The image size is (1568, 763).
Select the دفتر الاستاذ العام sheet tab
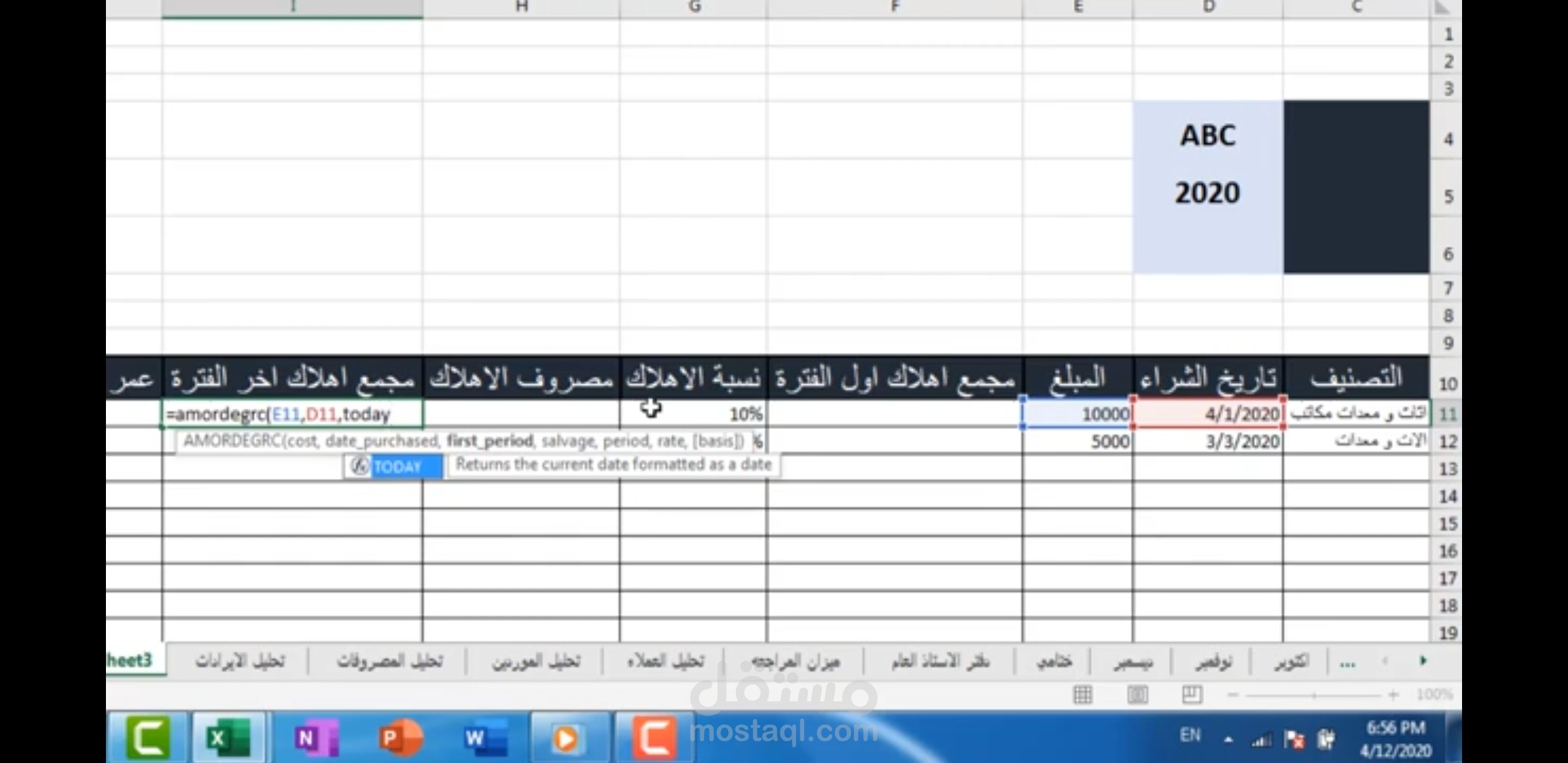(x=940, y=661)
